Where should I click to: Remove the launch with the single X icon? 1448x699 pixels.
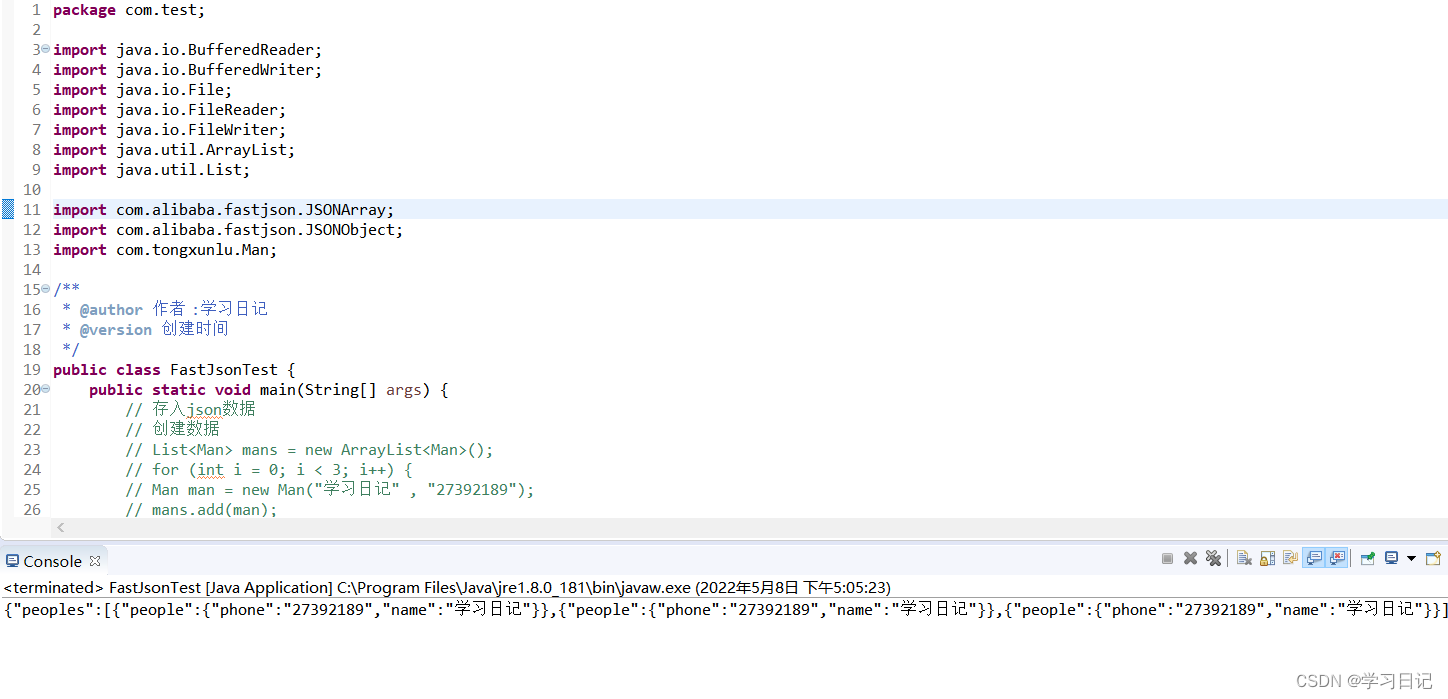(1190, 558)
